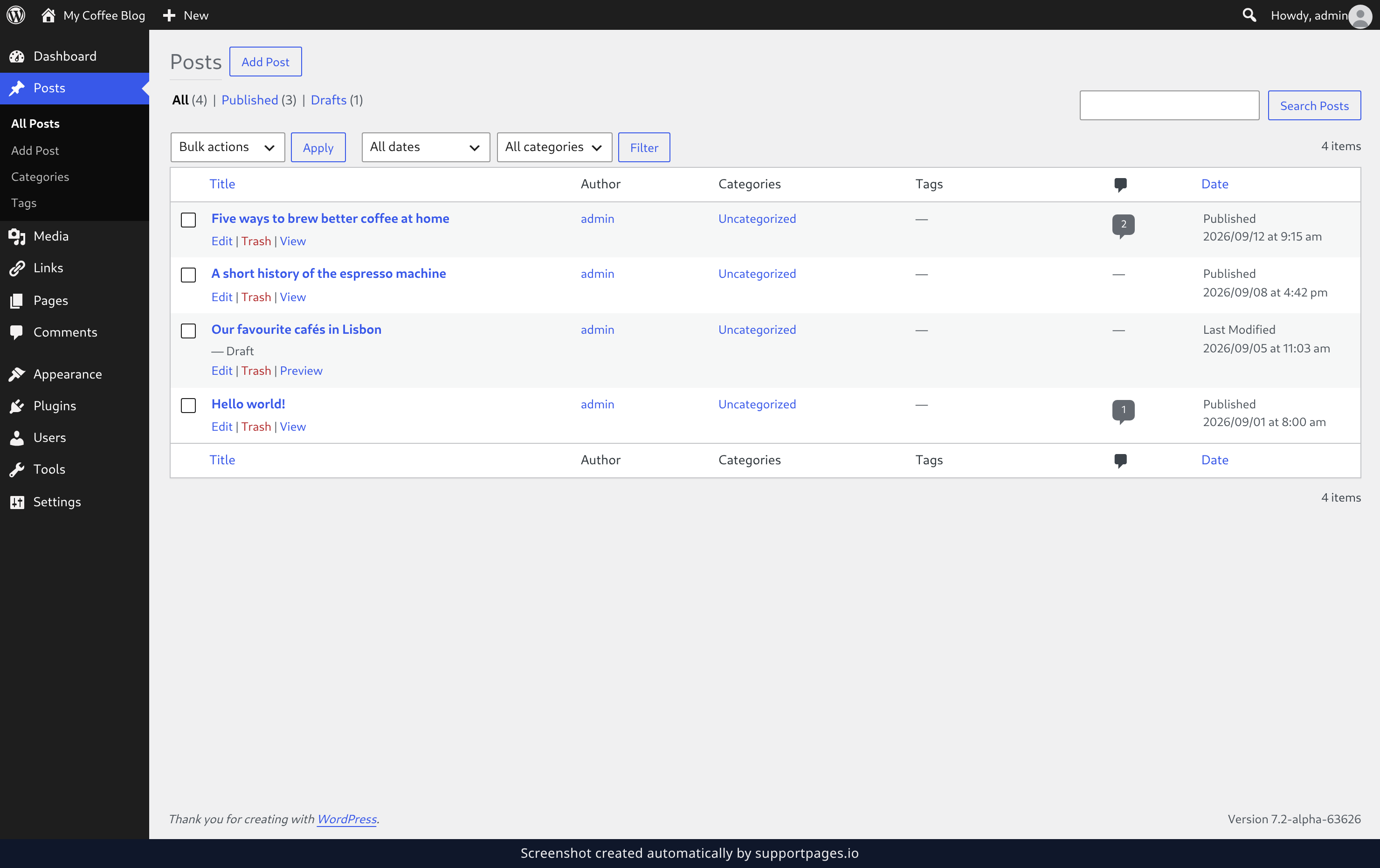Click the Links chain icon
The height and width of the screenshot is (868, 1380).
pos(17,268)
